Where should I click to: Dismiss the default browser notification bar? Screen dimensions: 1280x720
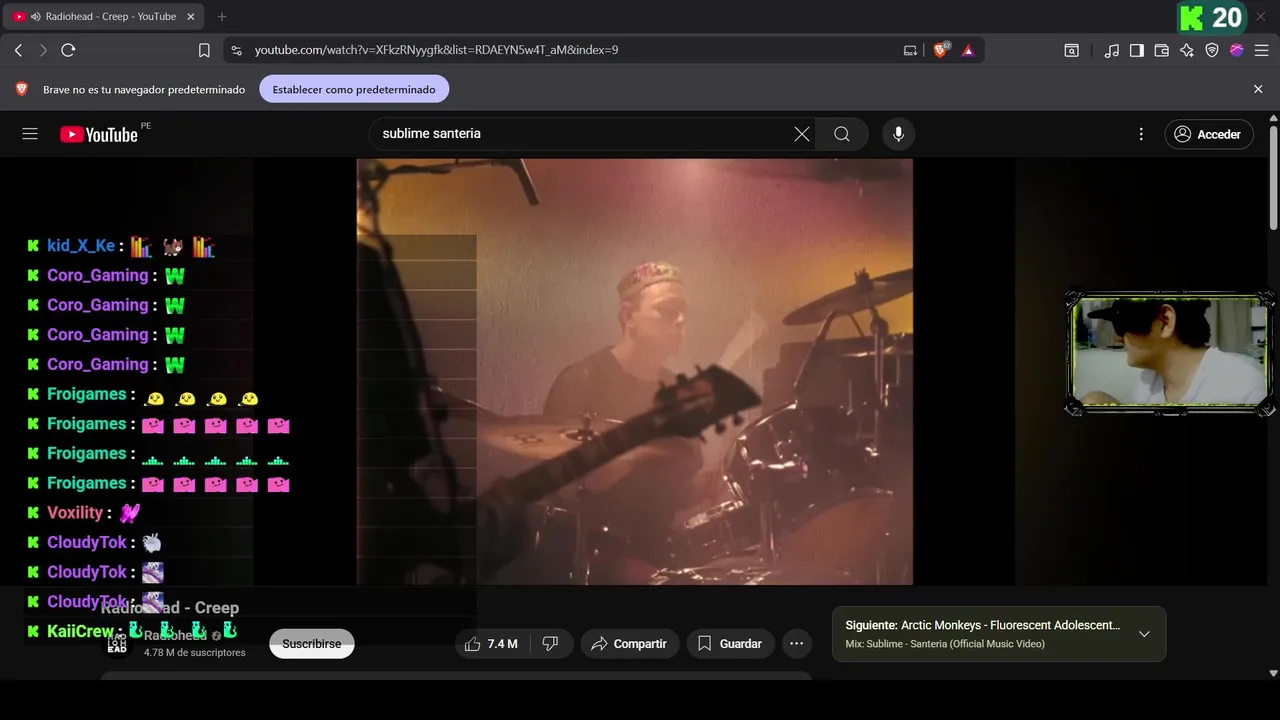1258,89
